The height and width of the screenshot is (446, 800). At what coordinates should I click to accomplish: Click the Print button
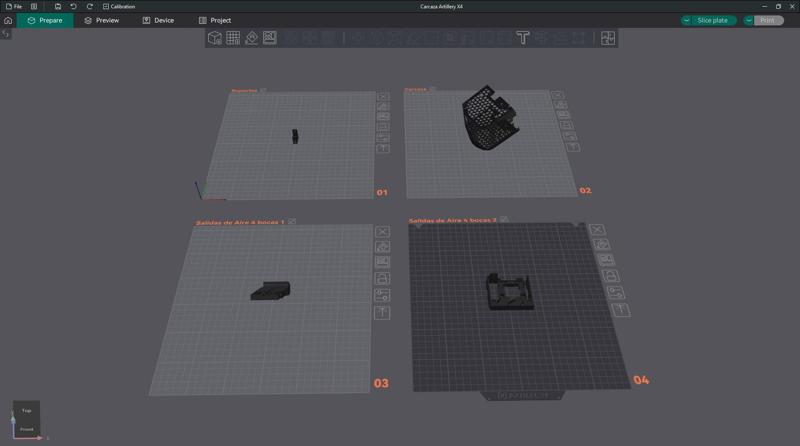[767, 20]
